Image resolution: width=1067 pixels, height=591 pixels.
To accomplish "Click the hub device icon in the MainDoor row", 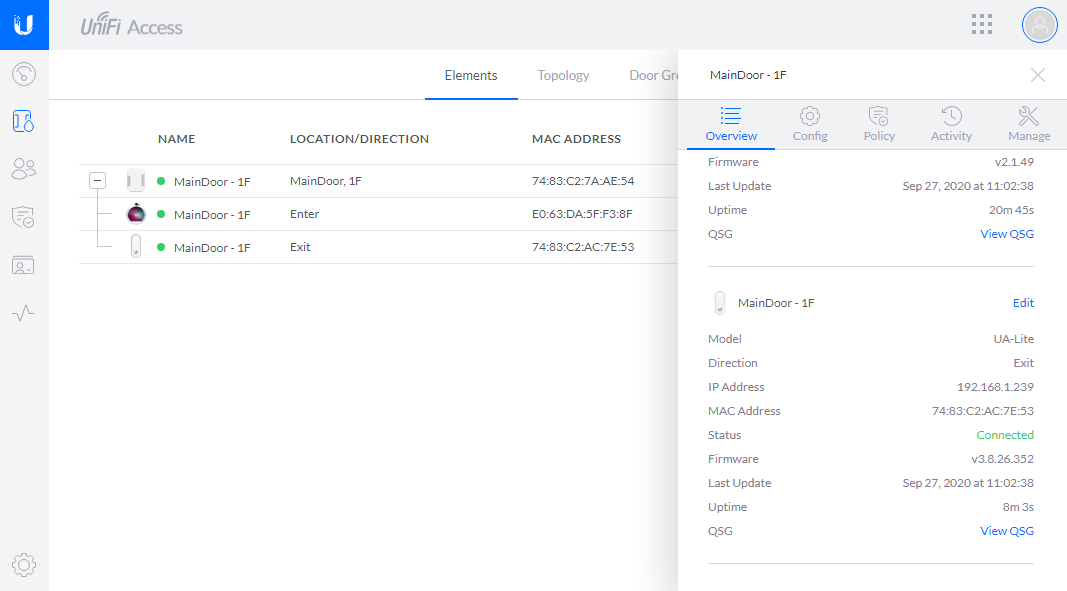I will (136, 180).
